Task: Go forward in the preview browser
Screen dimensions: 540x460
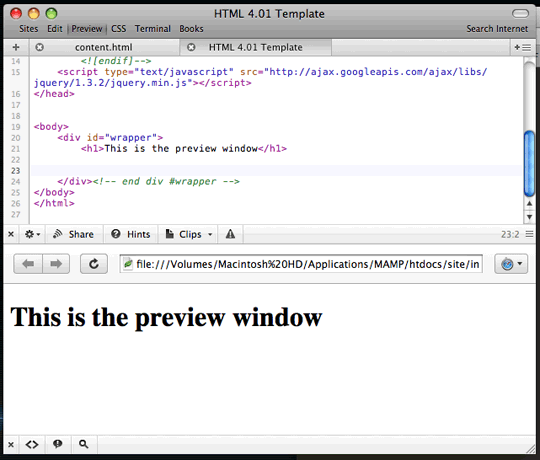Action: click(56, 264)
